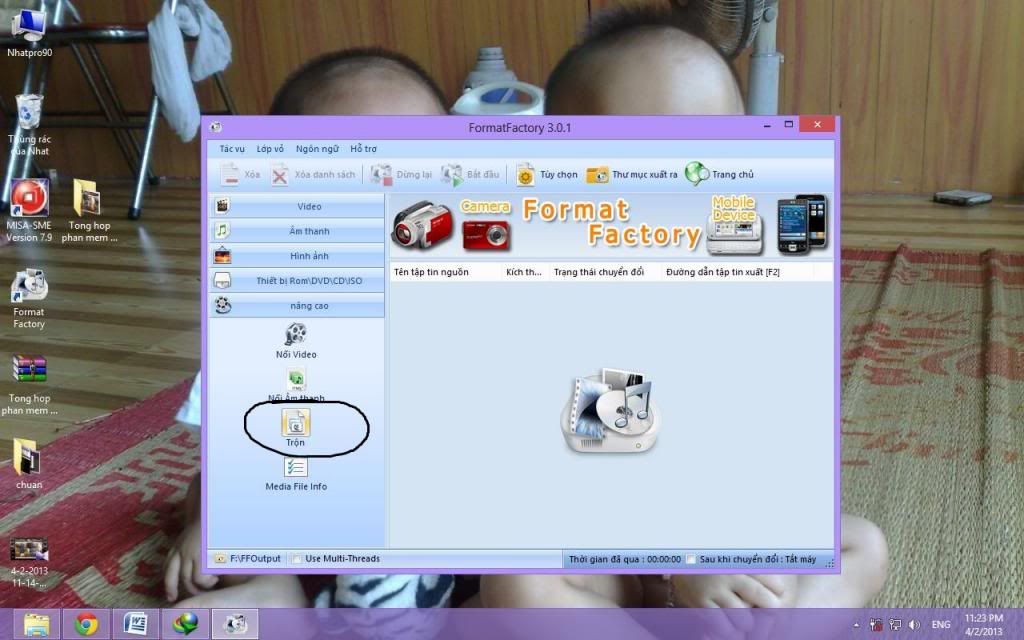The height and width of the screenshot is (640, 1024).
Task: Switch to Format Factory taskbar button
Action: click(x=235, y=625)
